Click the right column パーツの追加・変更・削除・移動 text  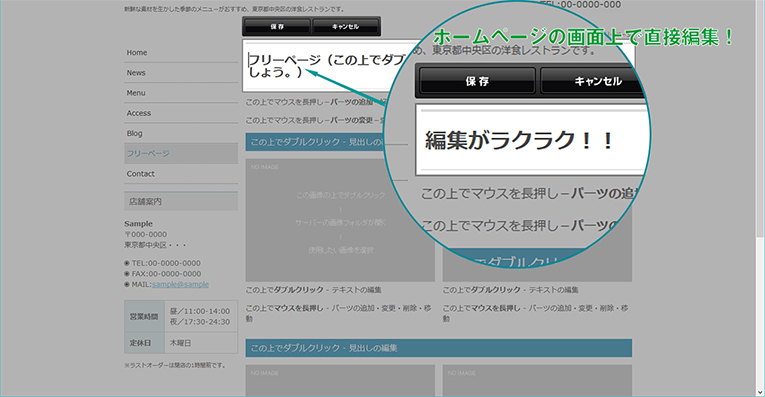coord(536,313)
